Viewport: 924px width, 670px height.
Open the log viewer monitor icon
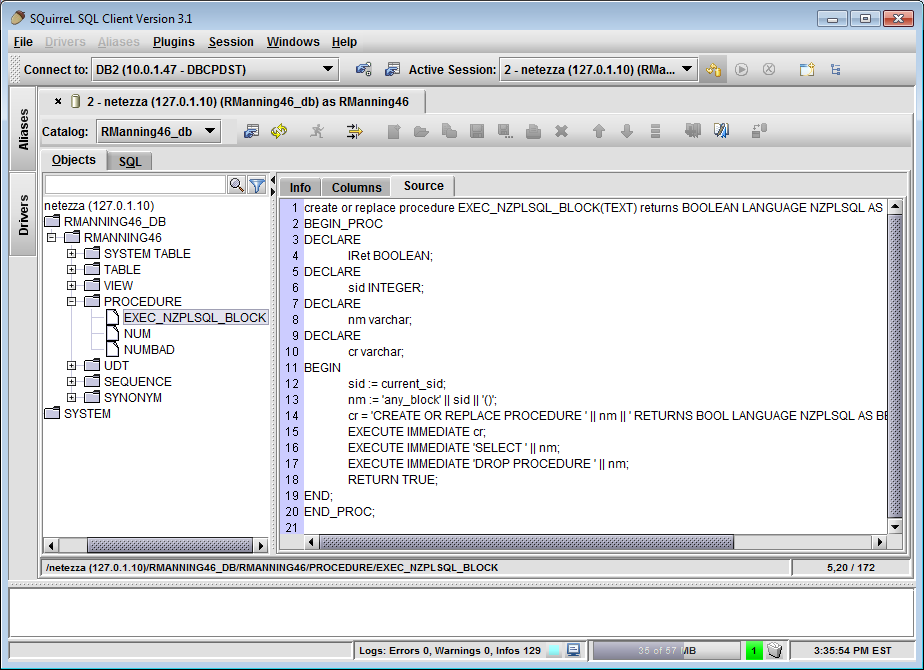(x=573, y=650)
